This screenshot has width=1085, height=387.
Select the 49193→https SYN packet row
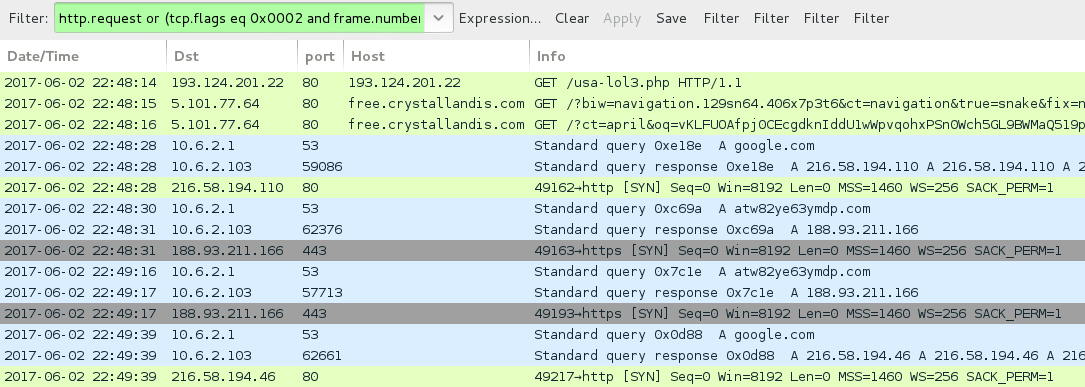click(542, 314)
